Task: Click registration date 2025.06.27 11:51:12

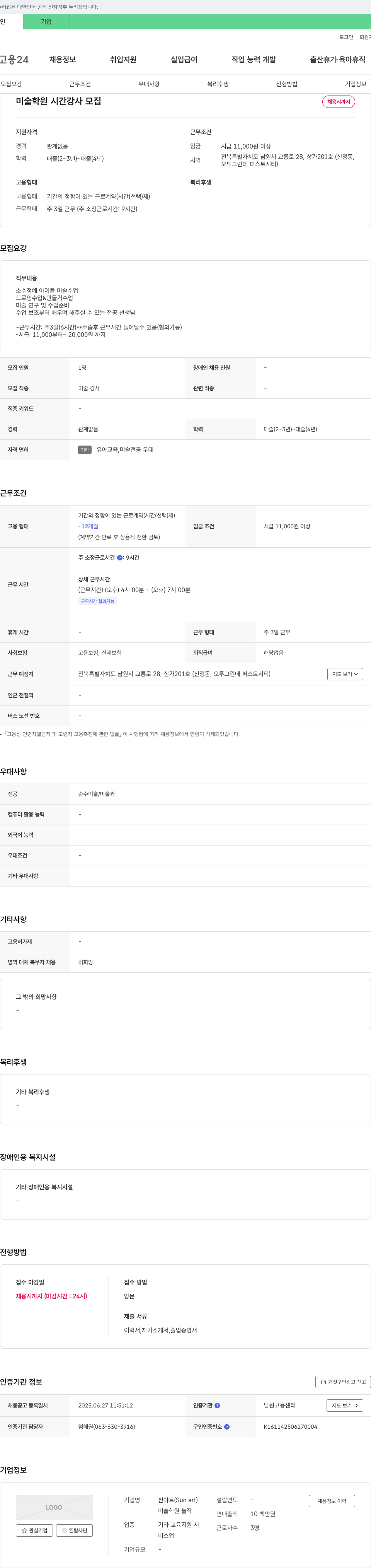Action: pyautogui.click(x=105, y=1406)
